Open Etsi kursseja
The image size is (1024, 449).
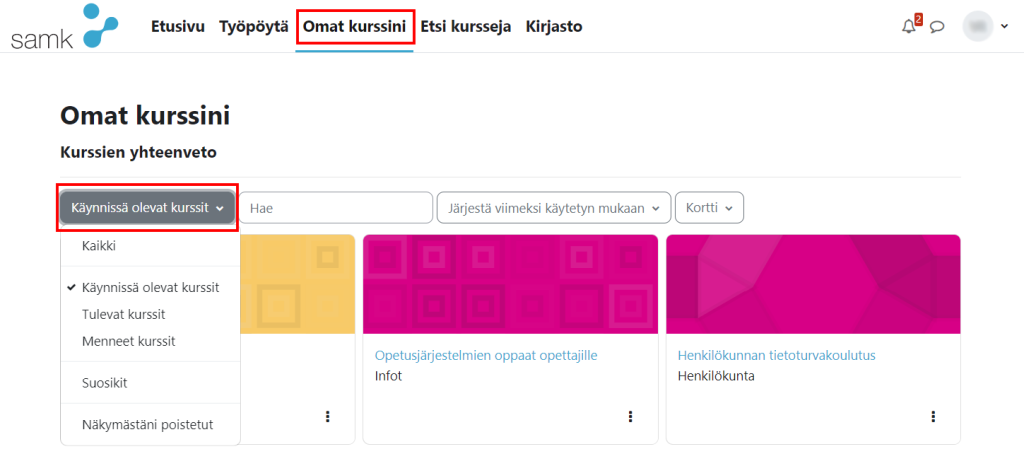466,27
